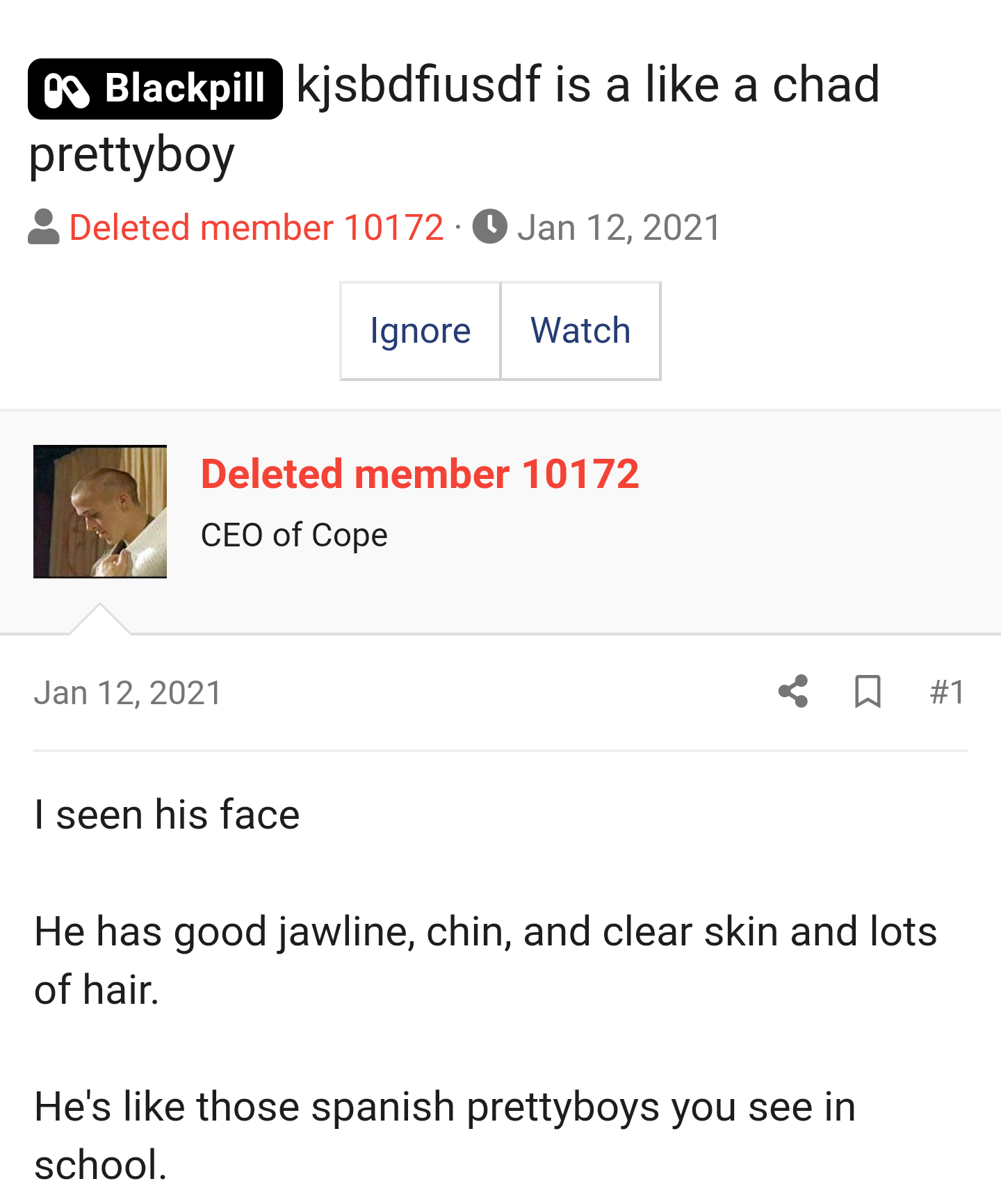Open the Blackpill thread prefix label
1001x1204 pixels.
click(155, 89)
